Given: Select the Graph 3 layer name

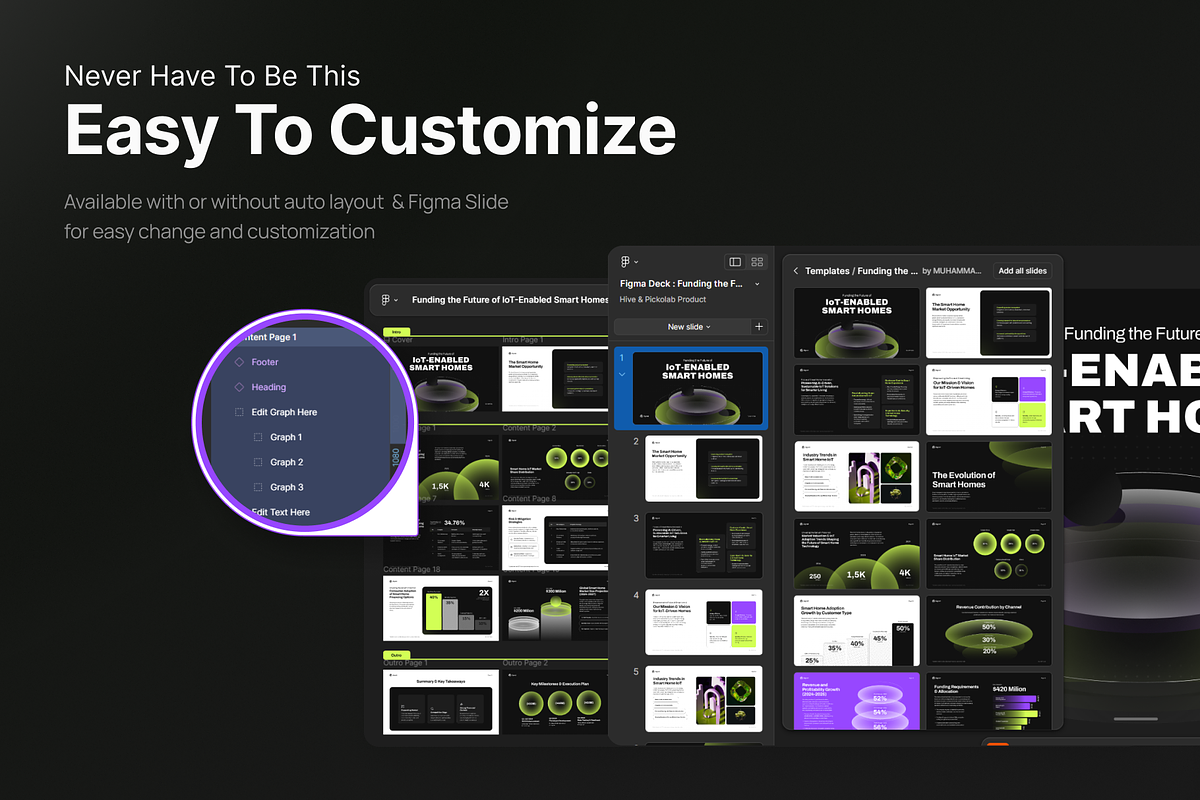Looking at the screenshot, I should [x=286, y=487].
